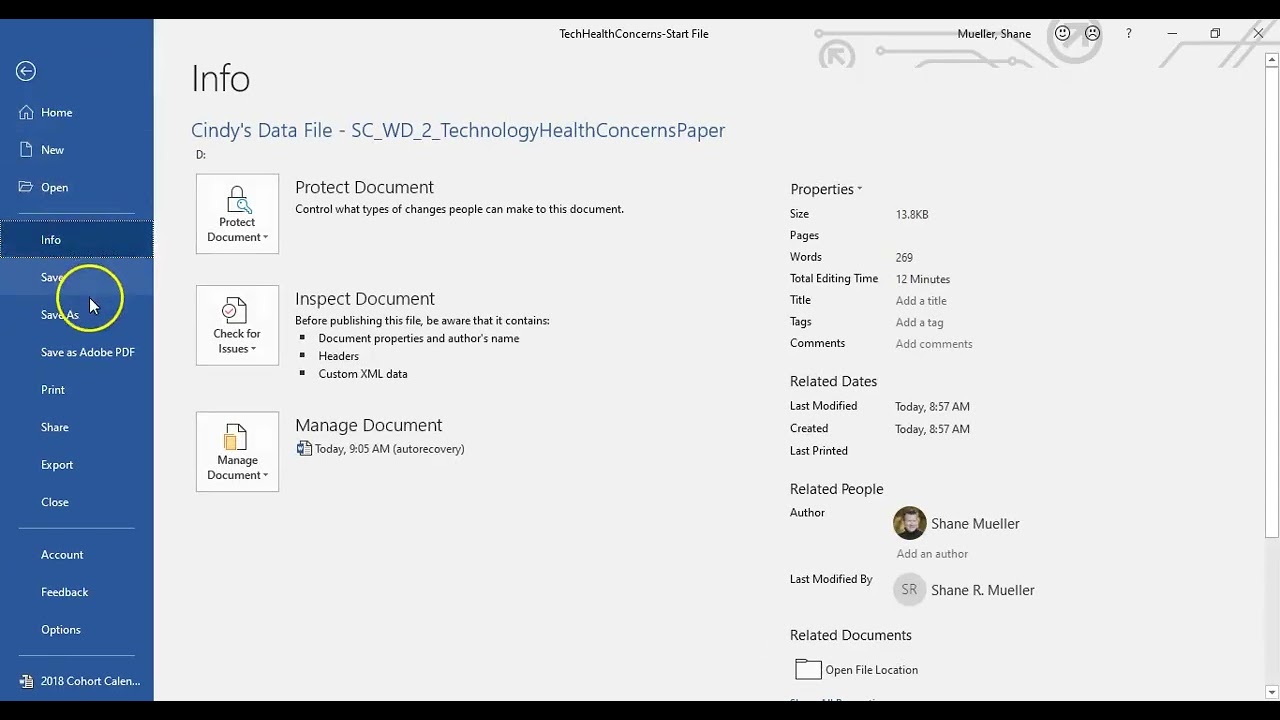The image size is (1280, 720).
Task: Open Word Options
Action: pyautogui.click(x=77, y=630)
